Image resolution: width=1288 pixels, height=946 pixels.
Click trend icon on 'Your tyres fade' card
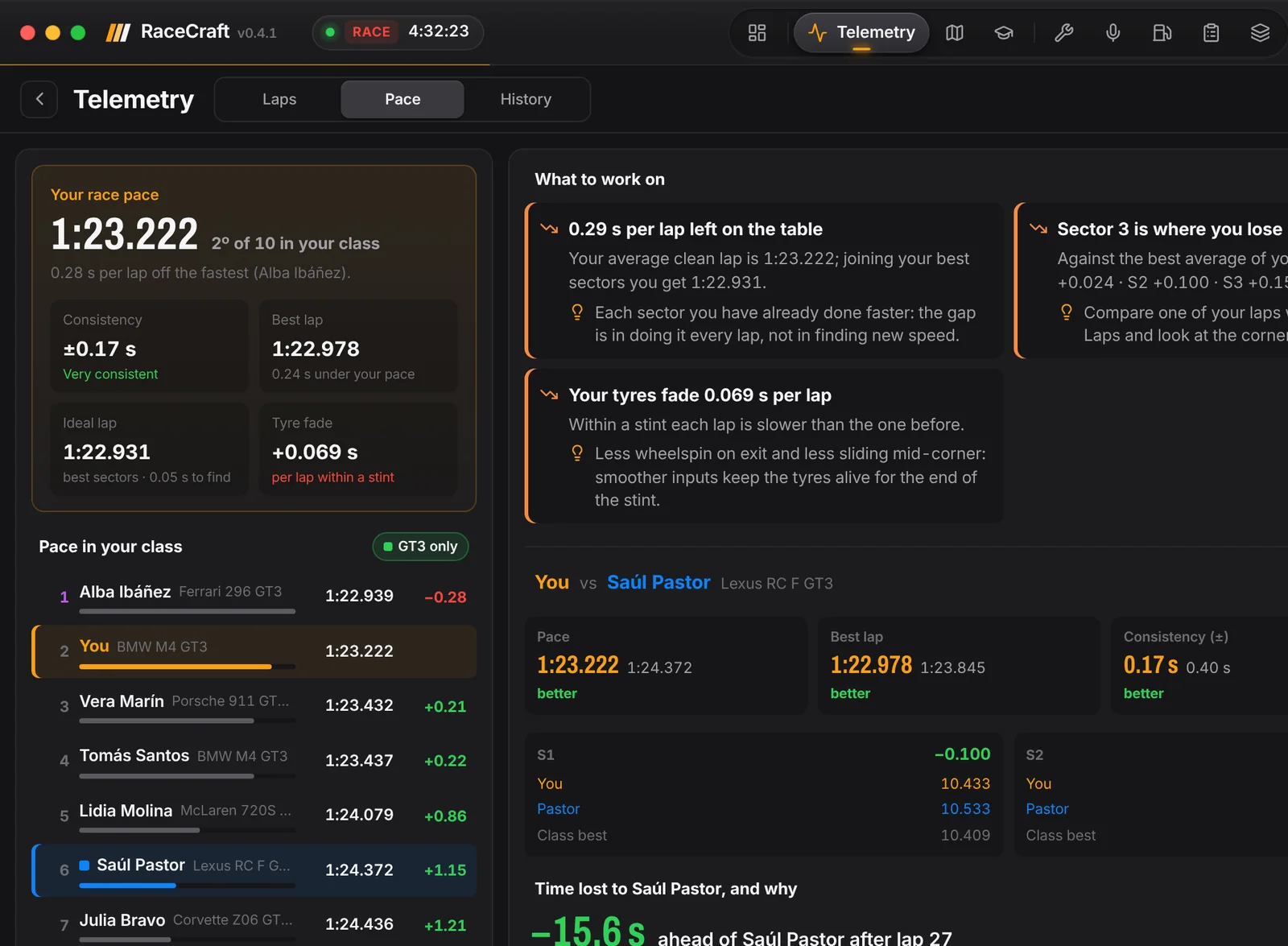[550, 395]
